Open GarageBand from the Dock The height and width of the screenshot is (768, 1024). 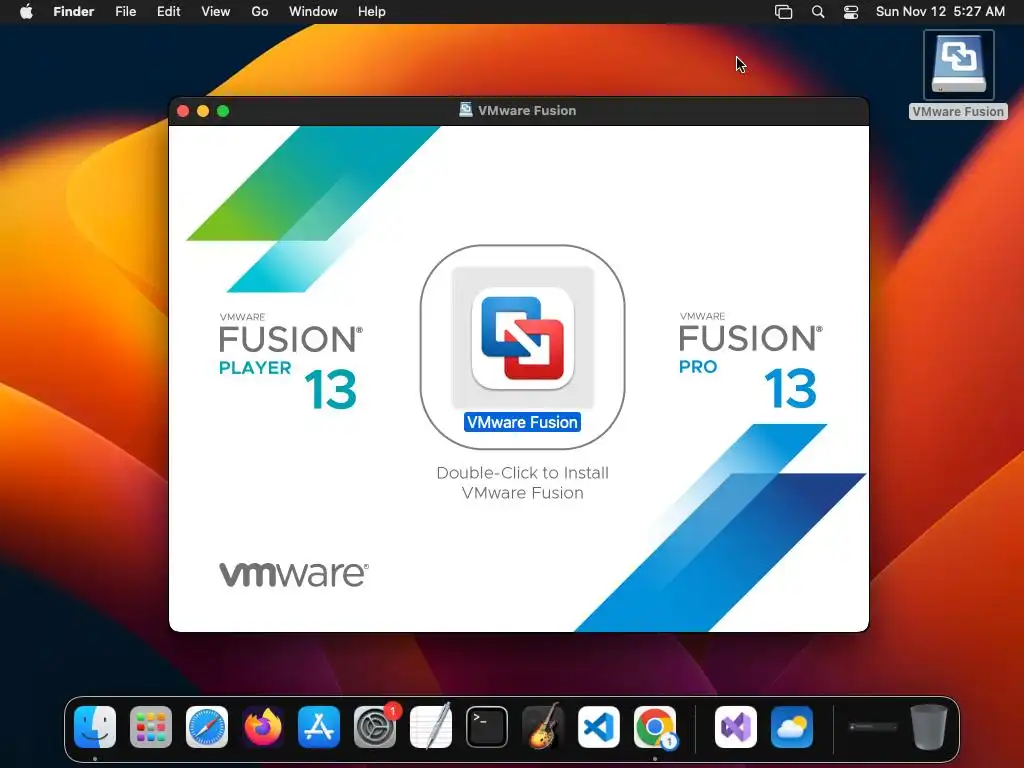tap(543, 727)
